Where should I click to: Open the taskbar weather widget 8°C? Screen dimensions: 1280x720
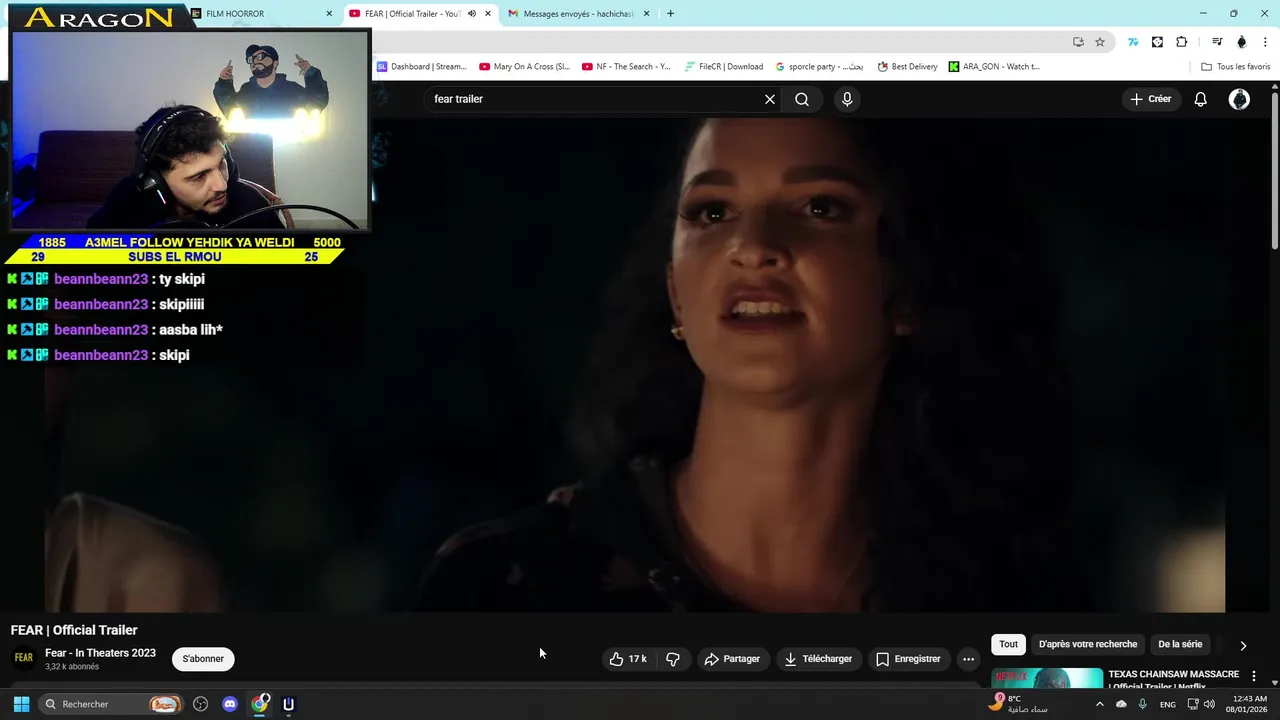[1018, 704]
